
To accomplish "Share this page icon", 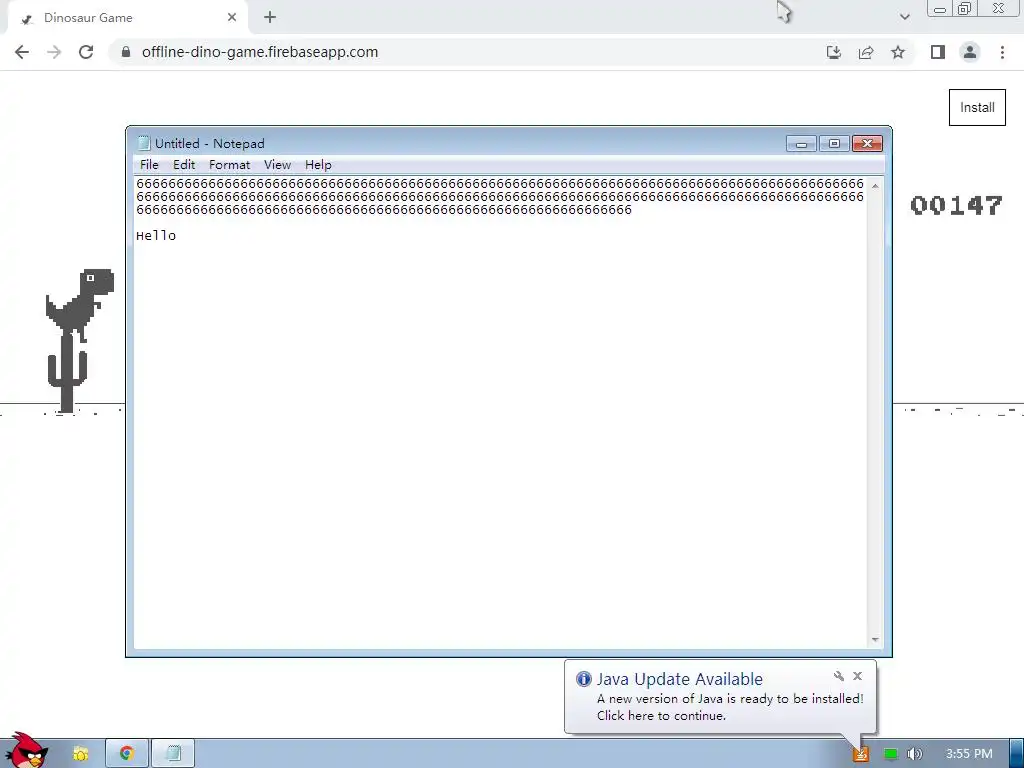I will pyautogui.click(x=866, y=52).
